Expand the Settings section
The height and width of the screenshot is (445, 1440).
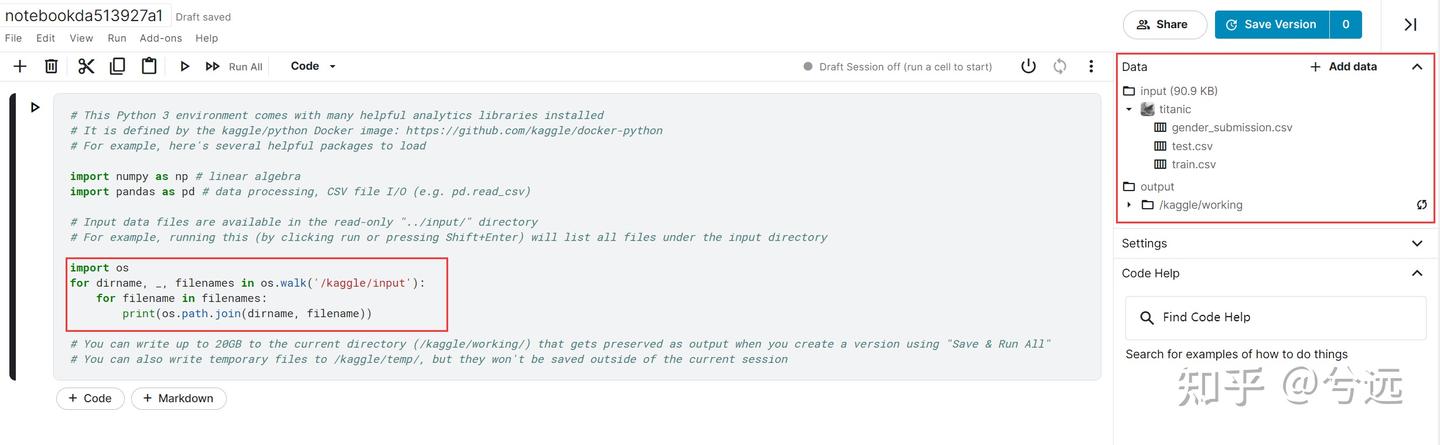[x=1417, y=243]
